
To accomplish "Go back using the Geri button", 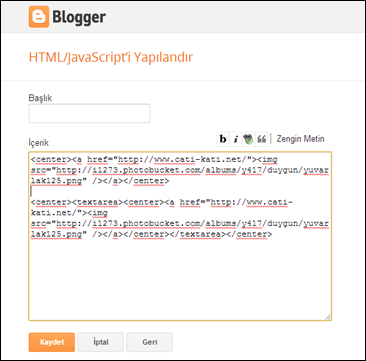I will (150, 342).
